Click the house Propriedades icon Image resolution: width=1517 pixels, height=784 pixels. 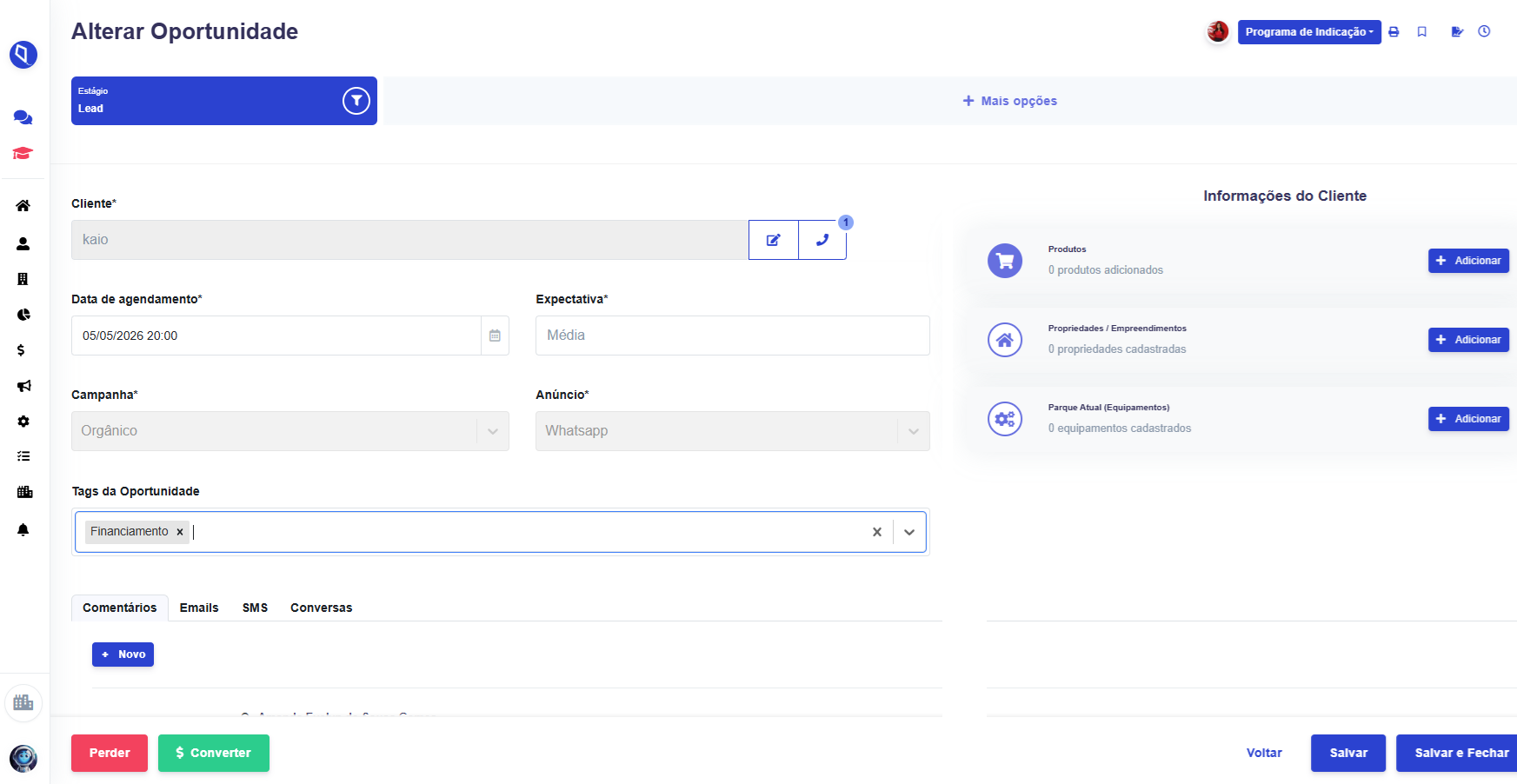pyautogui.click(x=1005, y=340)
